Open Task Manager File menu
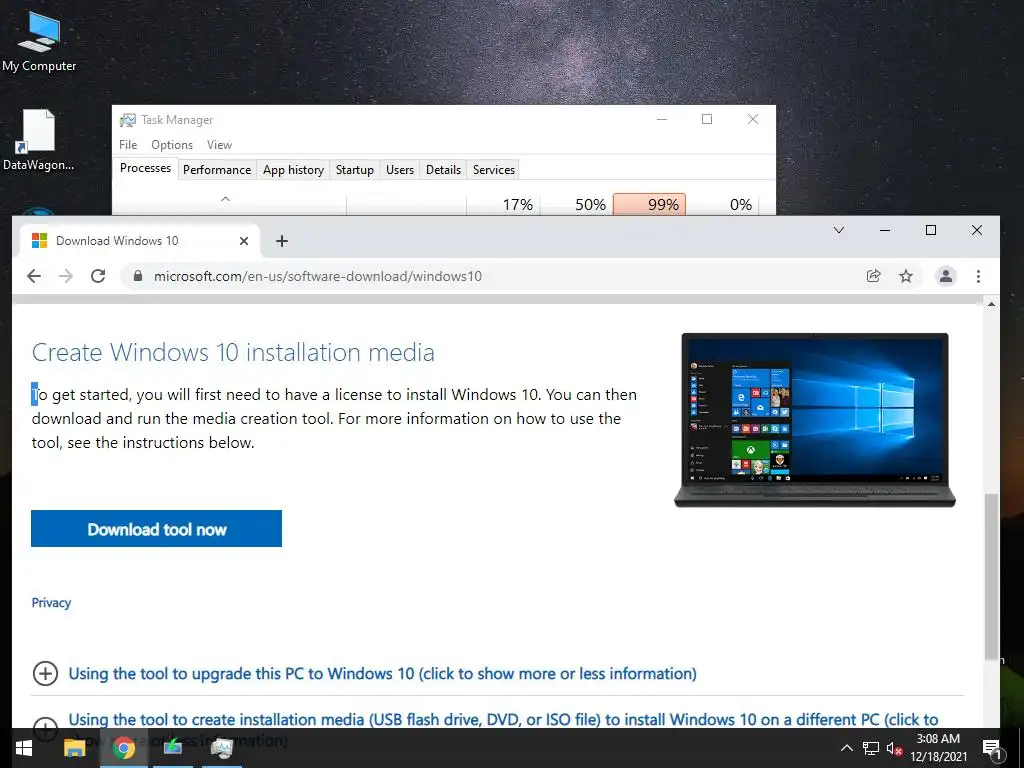Screen dimensions: 1024x768 click(128, 145)
